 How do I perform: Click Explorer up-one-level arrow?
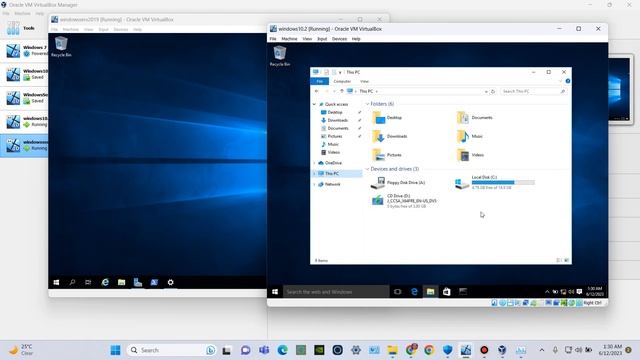[x=342, y=91]
